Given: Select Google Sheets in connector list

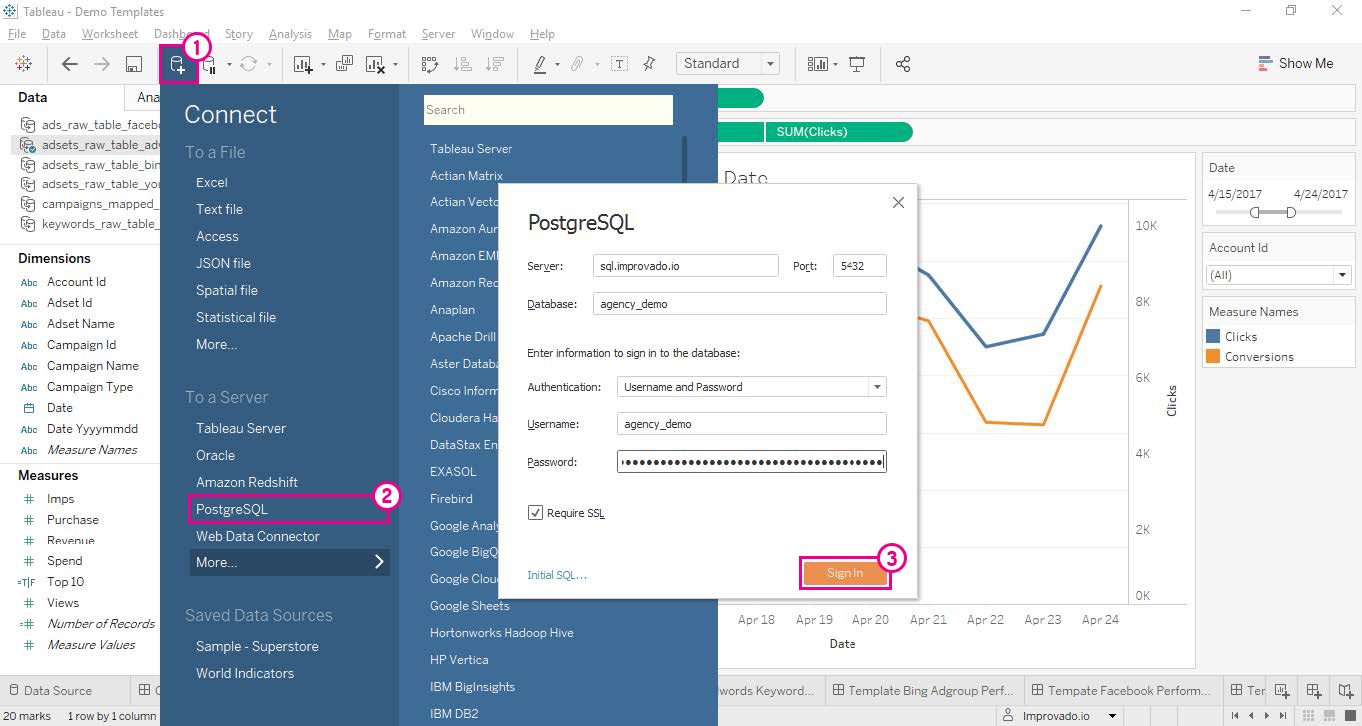Looking at the screenshot, I should [x=470, y=606].
